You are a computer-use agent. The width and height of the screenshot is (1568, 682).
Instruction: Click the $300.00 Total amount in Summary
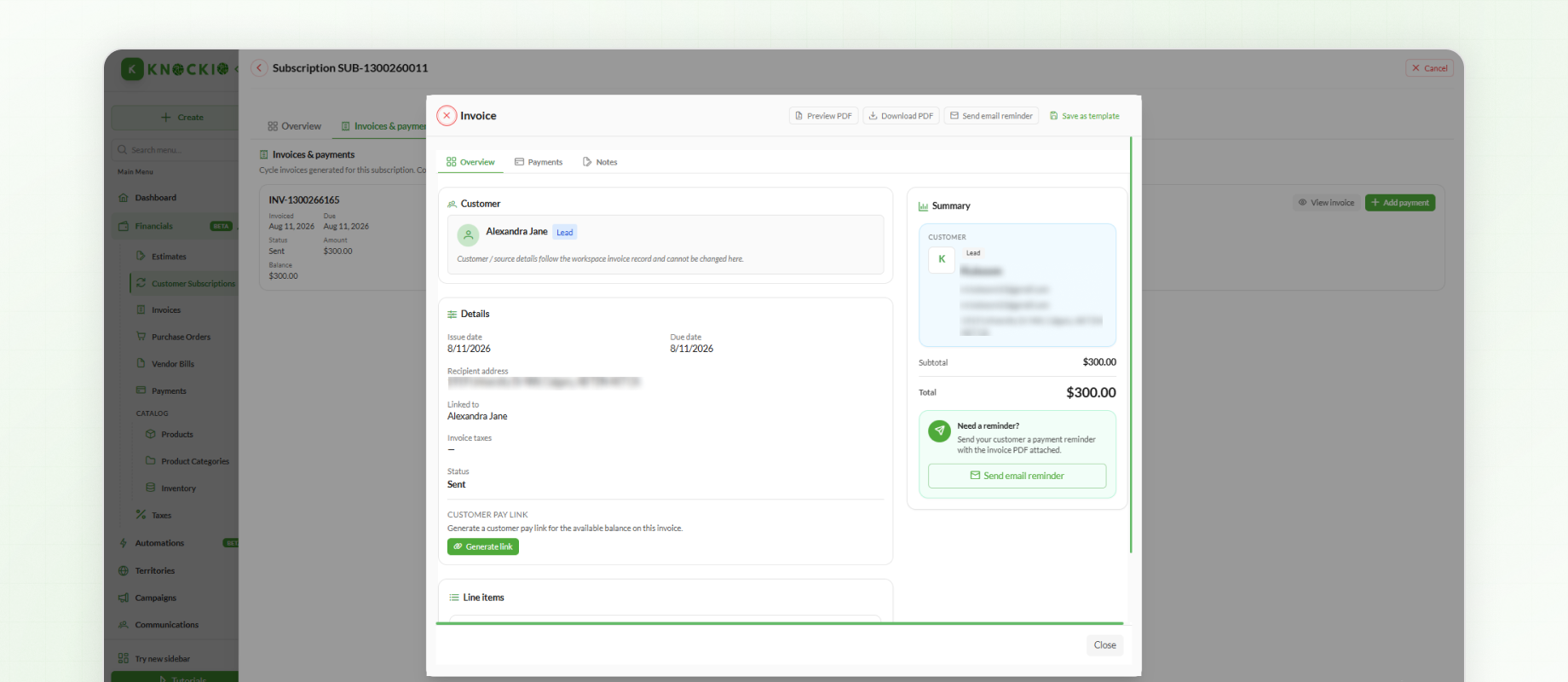click(1091, 393)
